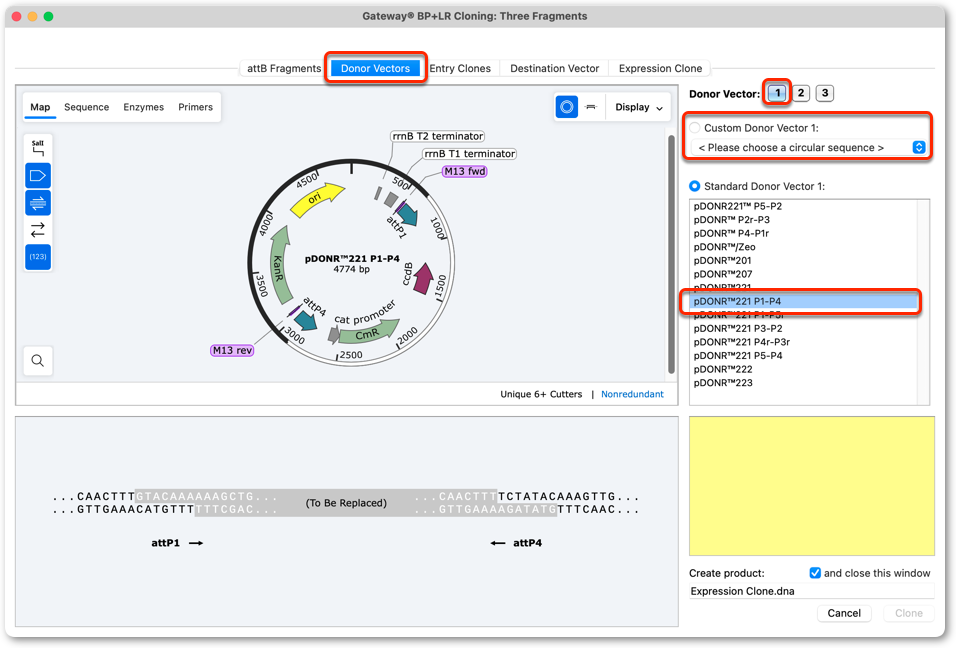This screenshot has width=956, height=648.
Task: Select pDONR221 P1-P4 in the list
Action: tap(804, 301)
